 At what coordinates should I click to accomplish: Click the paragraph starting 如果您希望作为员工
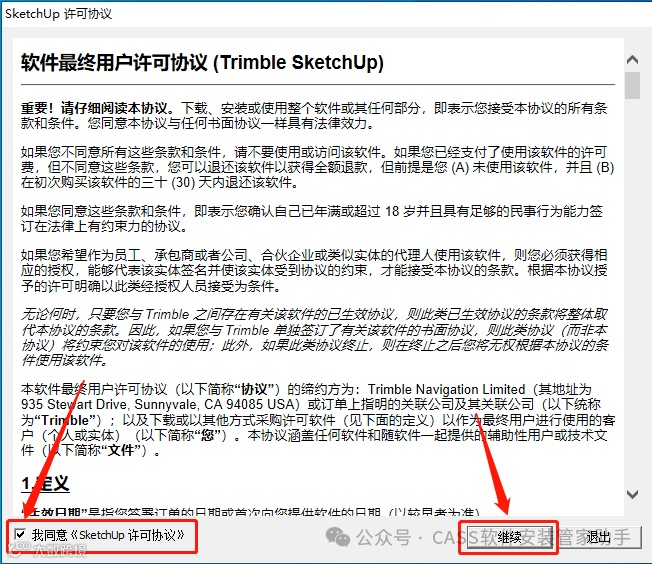click(314, 270)
